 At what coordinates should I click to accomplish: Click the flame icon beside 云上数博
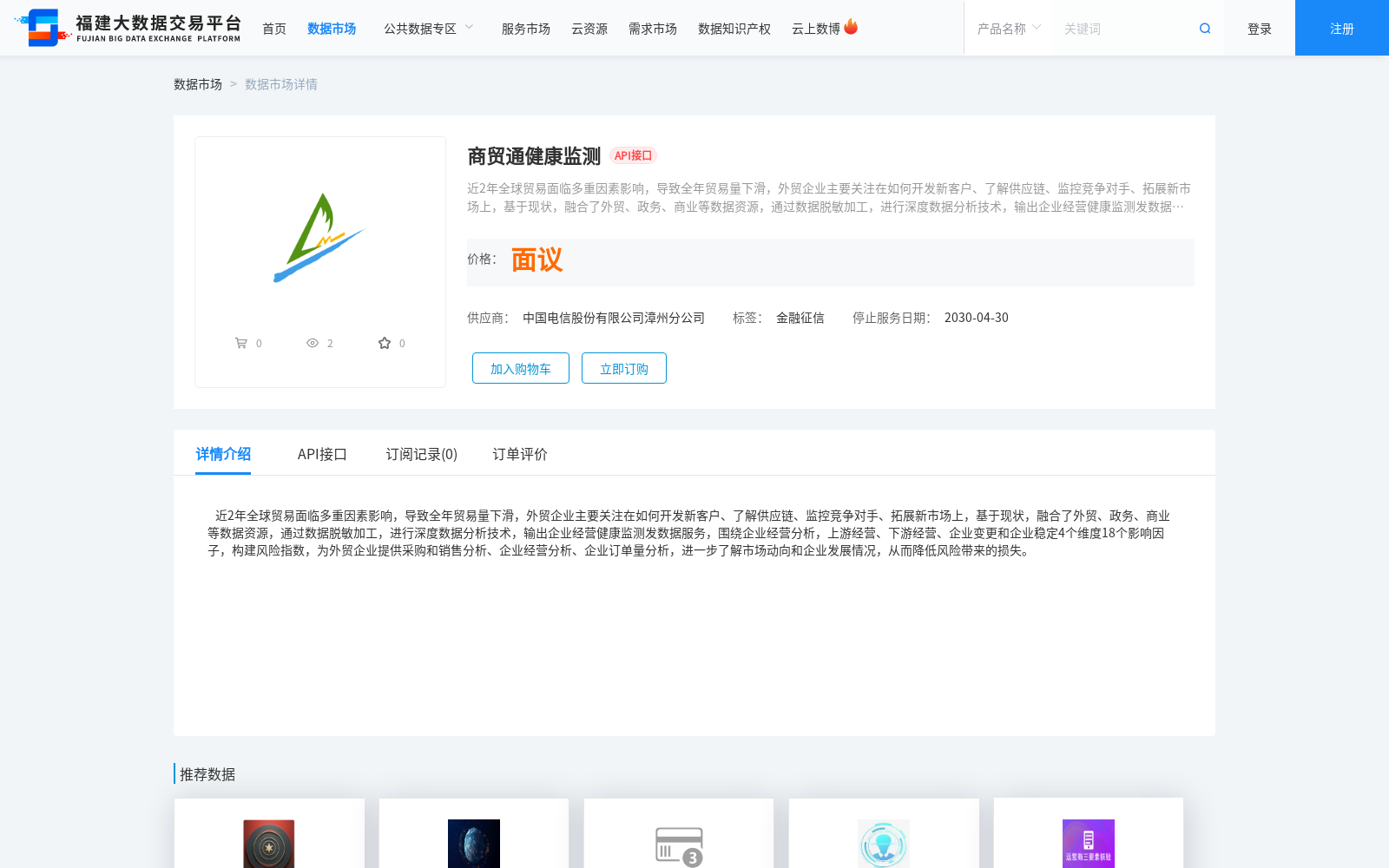851,27
